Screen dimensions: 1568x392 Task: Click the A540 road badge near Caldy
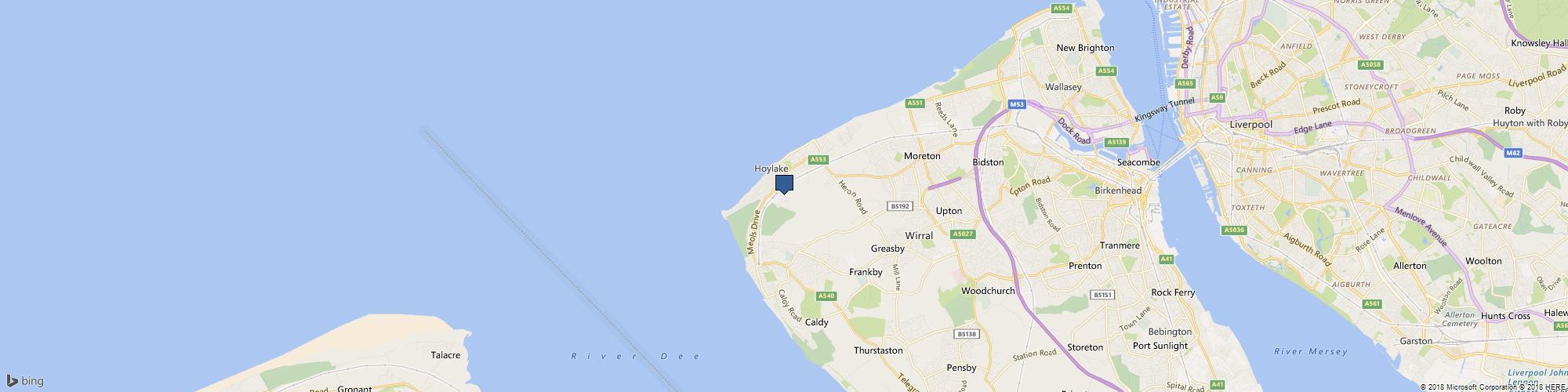point(826,296)
